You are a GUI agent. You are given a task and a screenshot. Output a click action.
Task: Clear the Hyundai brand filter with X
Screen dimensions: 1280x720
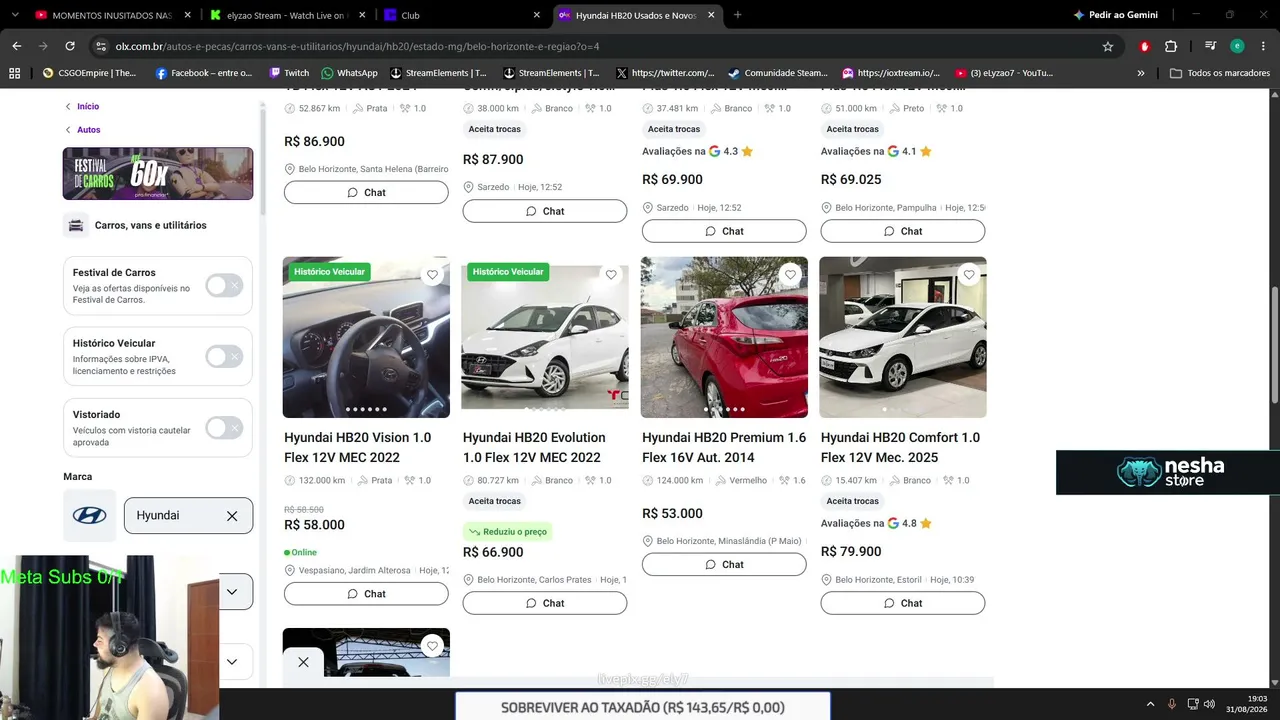tap(232, 516)
